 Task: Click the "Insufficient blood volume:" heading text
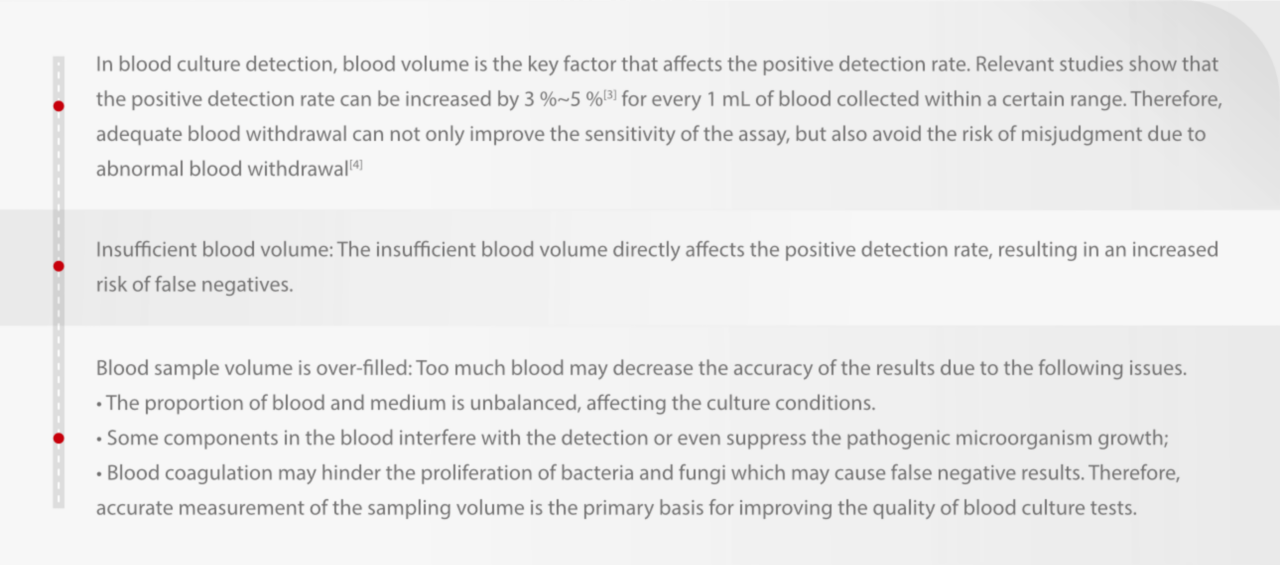(x=214, y=250)
